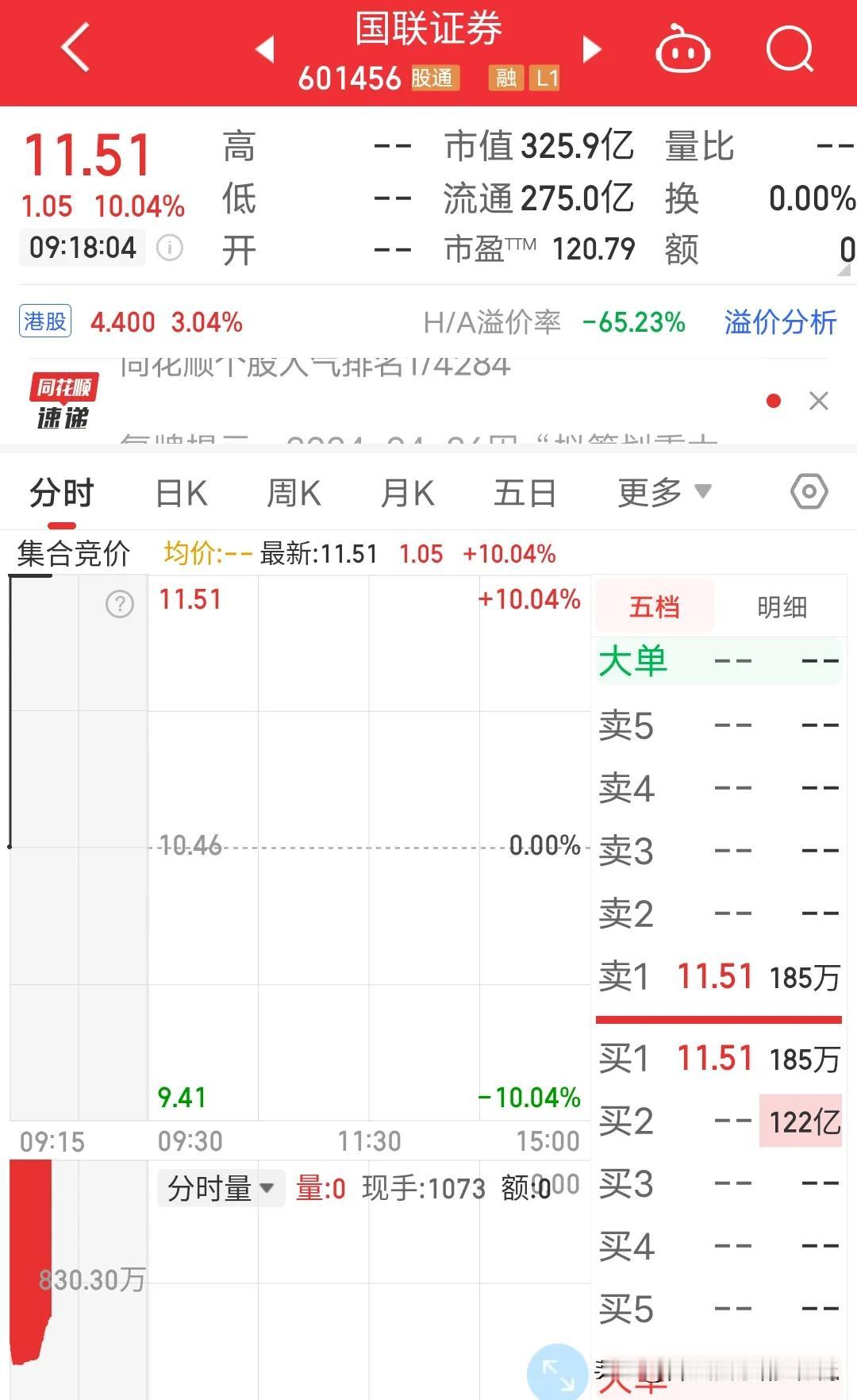Tap the L1 level badge
Image resolution: width=857 pixels, height=1400 pixels.
tap(546, 78)
